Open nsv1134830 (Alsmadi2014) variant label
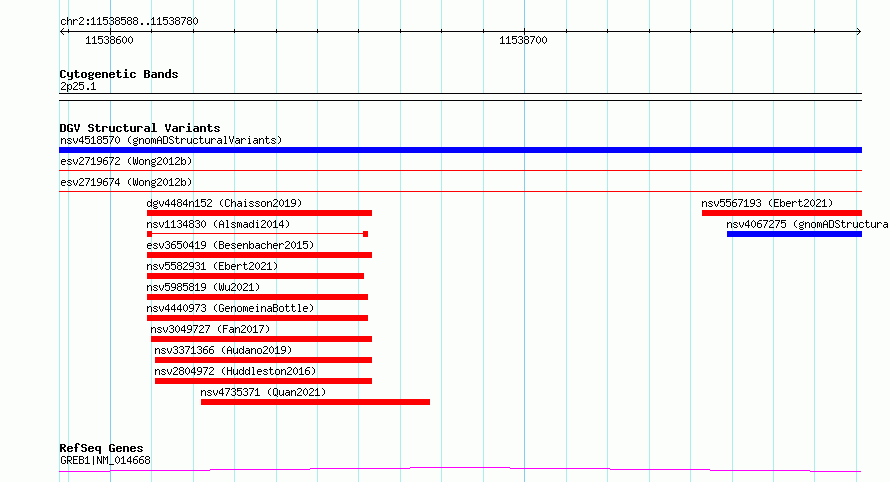The width and height of the screenshot is (890, 482). point(218,224)
